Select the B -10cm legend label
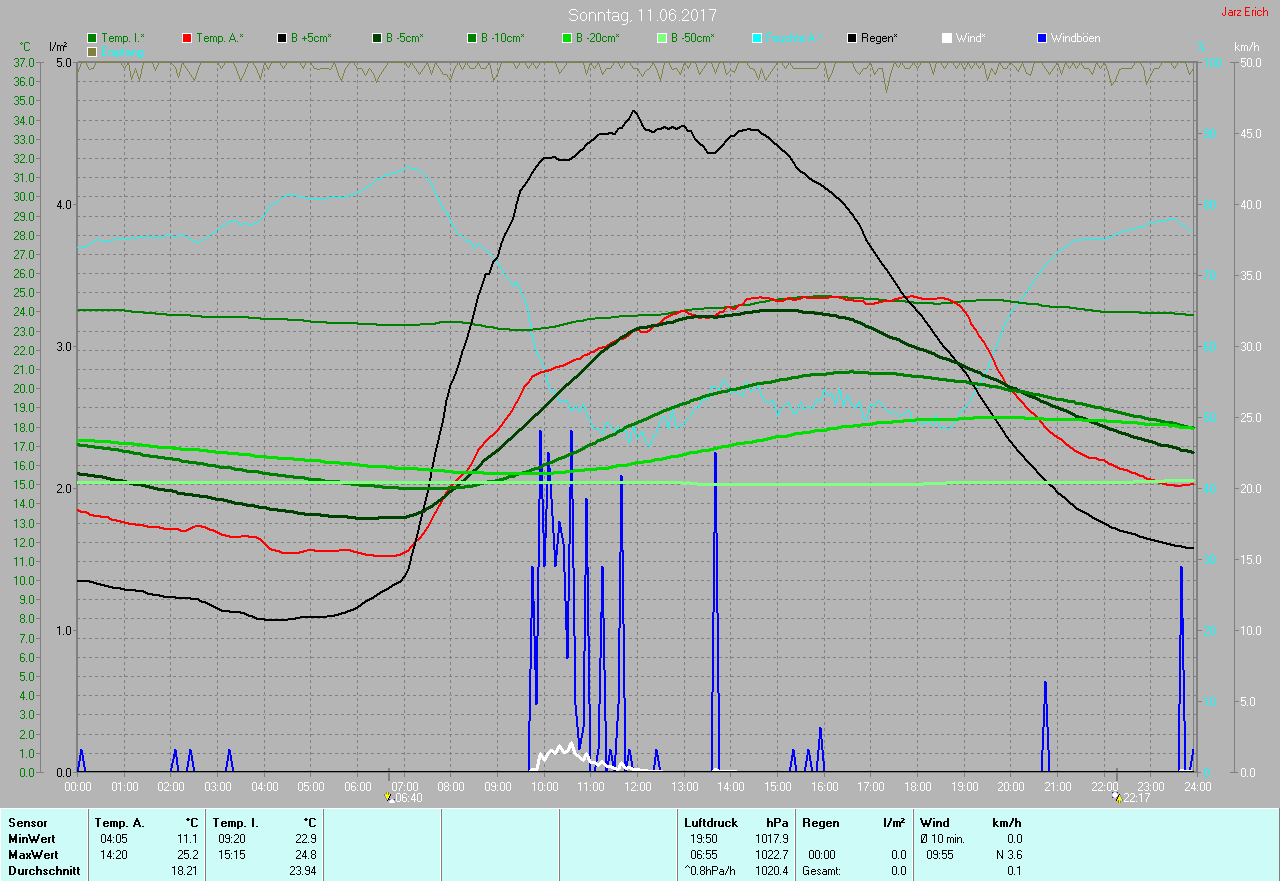 (502, 38)
